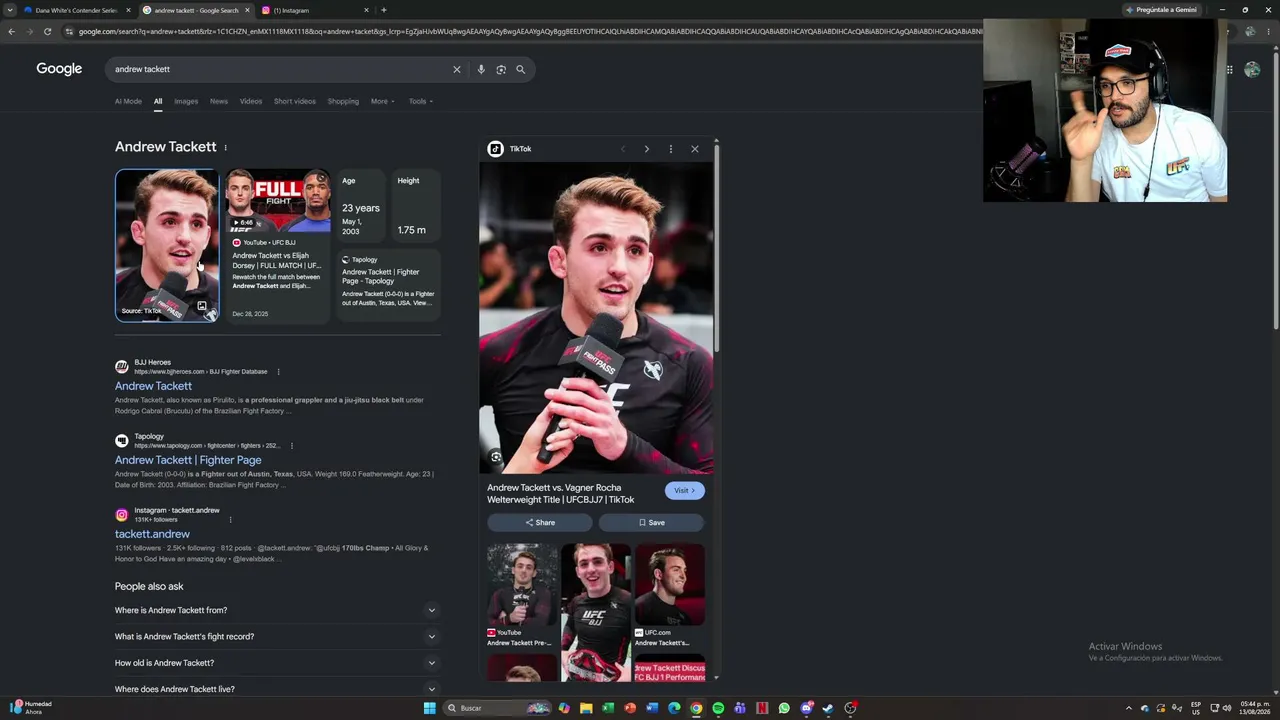
Task: Open the Google apps grid
Action: (1228, 69)
